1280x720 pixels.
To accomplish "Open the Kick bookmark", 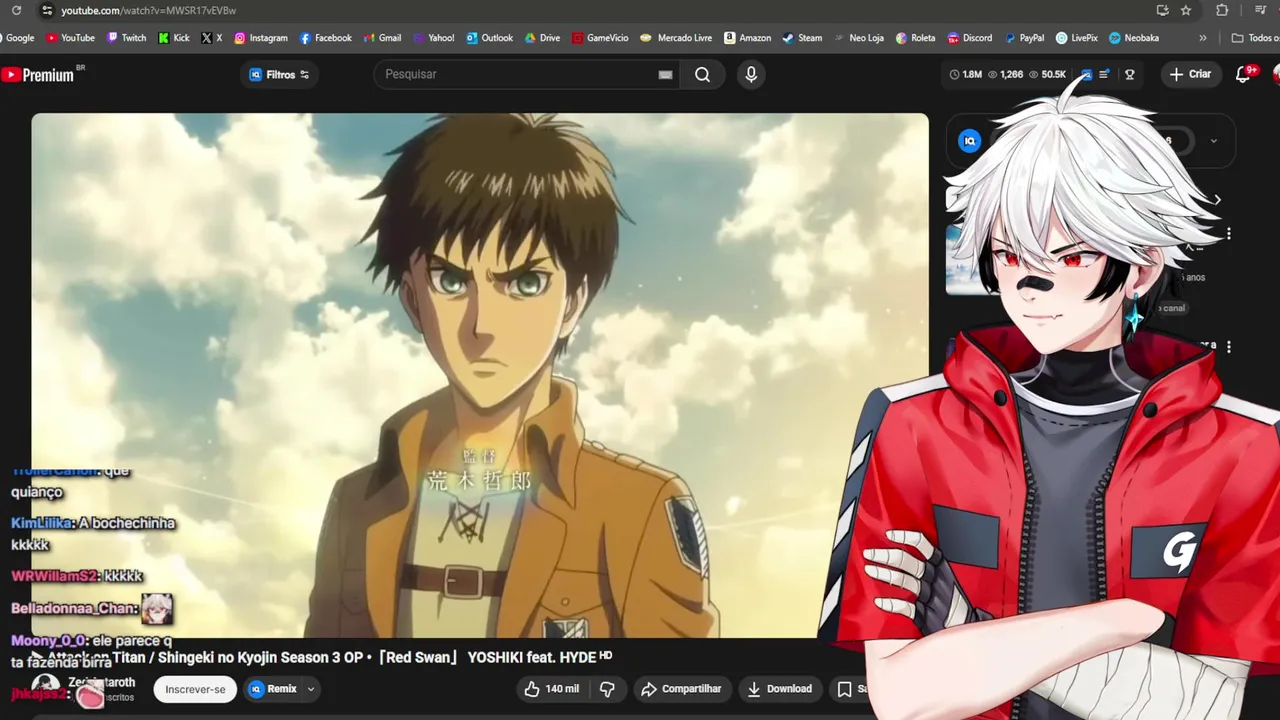I will (x=173, y=38).
